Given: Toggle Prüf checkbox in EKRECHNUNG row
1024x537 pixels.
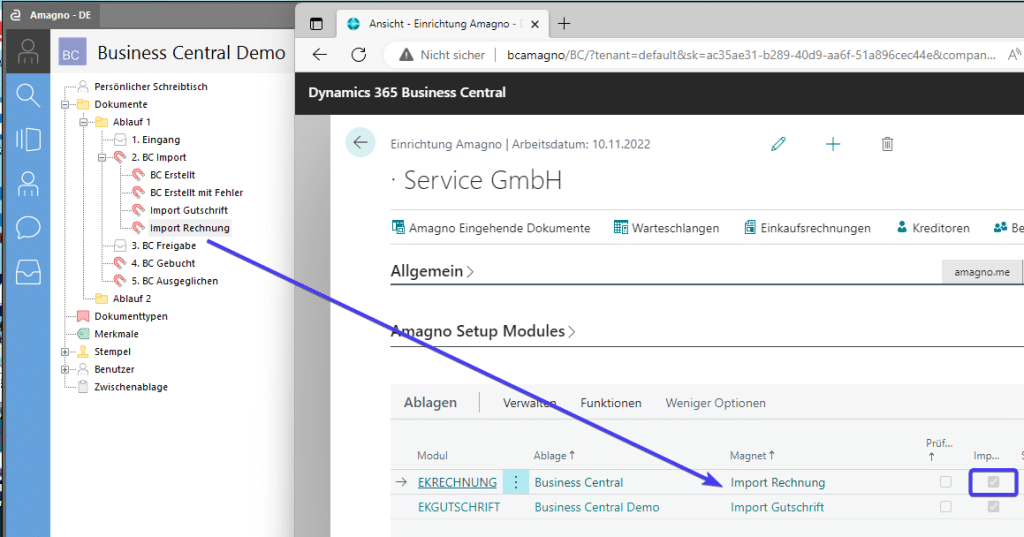Looking at the screenshot, I should click(x=946, y=482).
